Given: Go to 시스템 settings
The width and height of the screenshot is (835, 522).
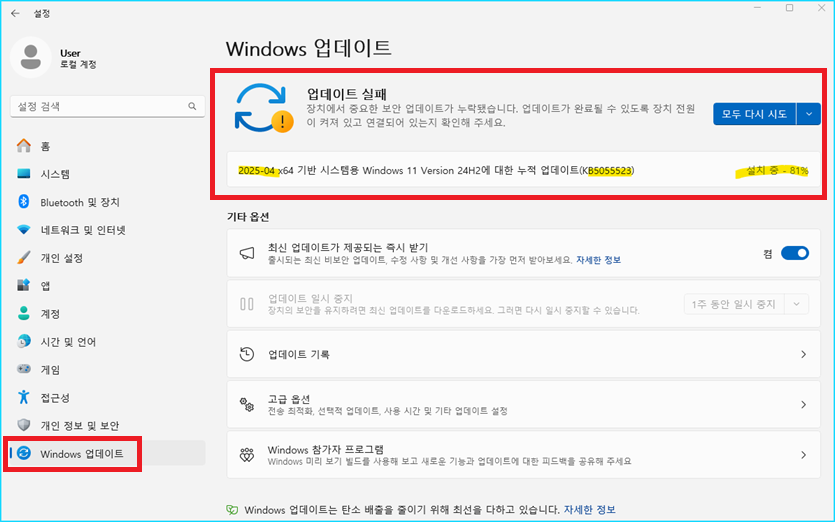Looking at the screenshot, I should (107, 174).
